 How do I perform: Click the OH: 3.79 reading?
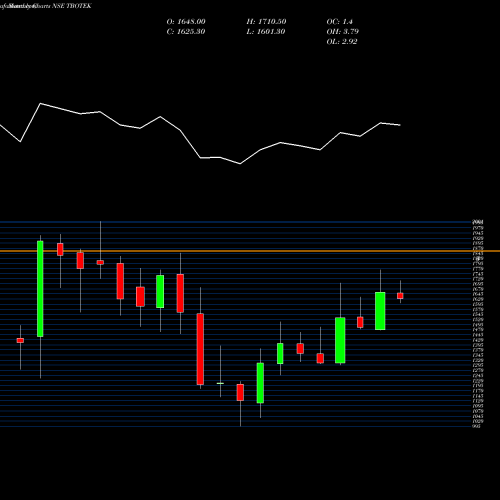pyautogui.click(x=343, y=31)
